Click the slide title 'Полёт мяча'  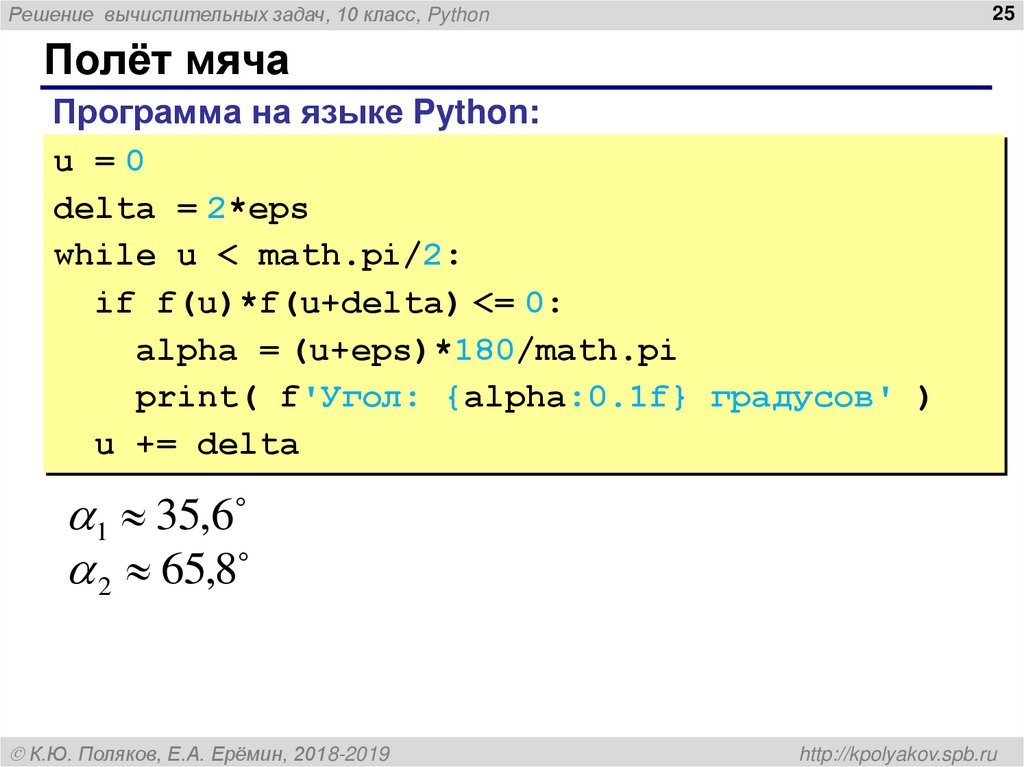coord(166,60)
